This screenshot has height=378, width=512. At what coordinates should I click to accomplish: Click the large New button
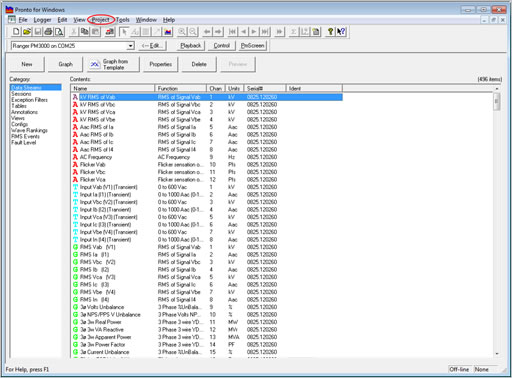pos(27,64)
